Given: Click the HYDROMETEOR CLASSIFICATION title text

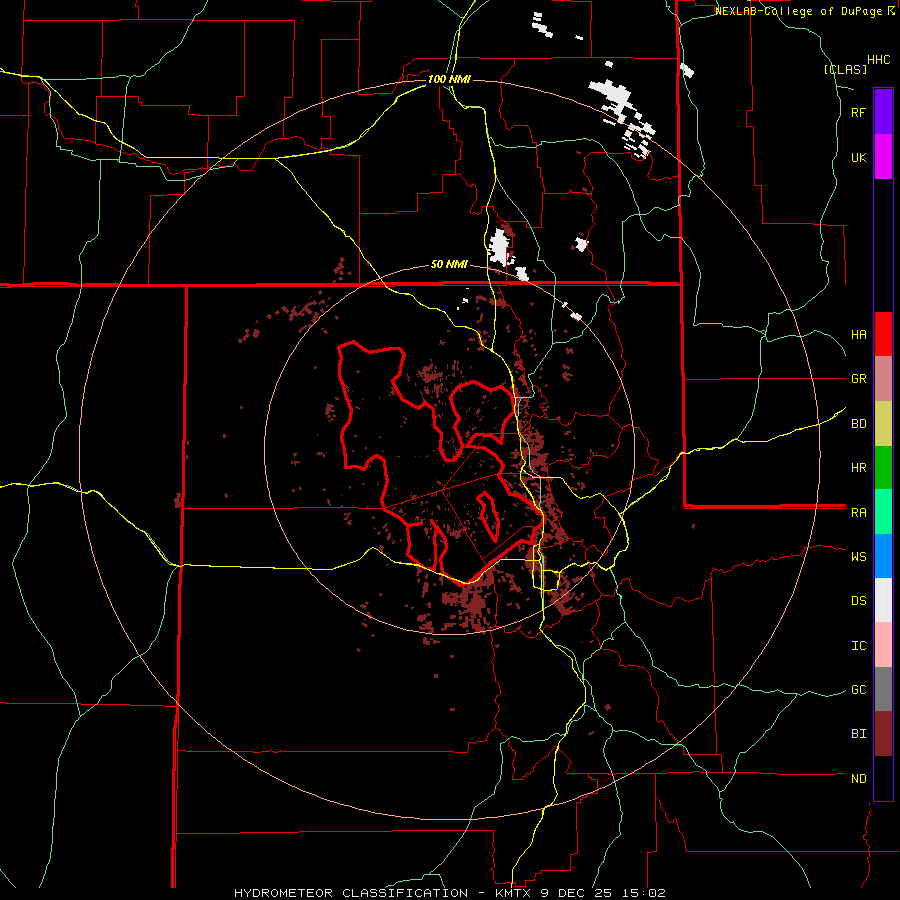Looking at the screenshot, I should coord(351,893).
